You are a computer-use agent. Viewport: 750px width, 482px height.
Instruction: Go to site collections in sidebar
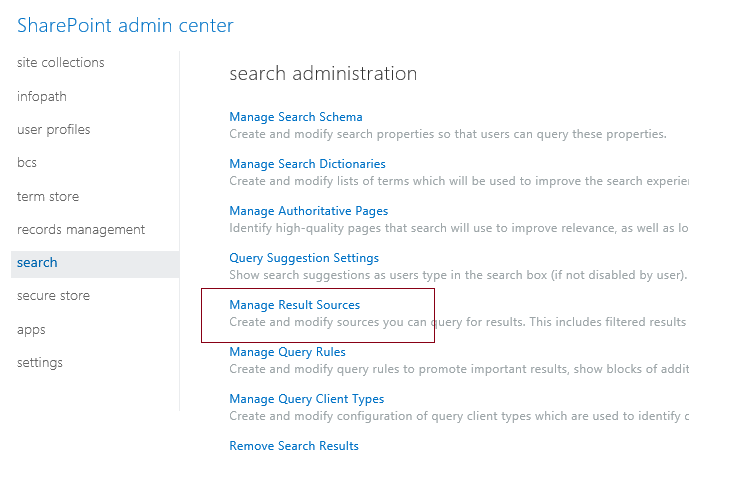[61, 63]
